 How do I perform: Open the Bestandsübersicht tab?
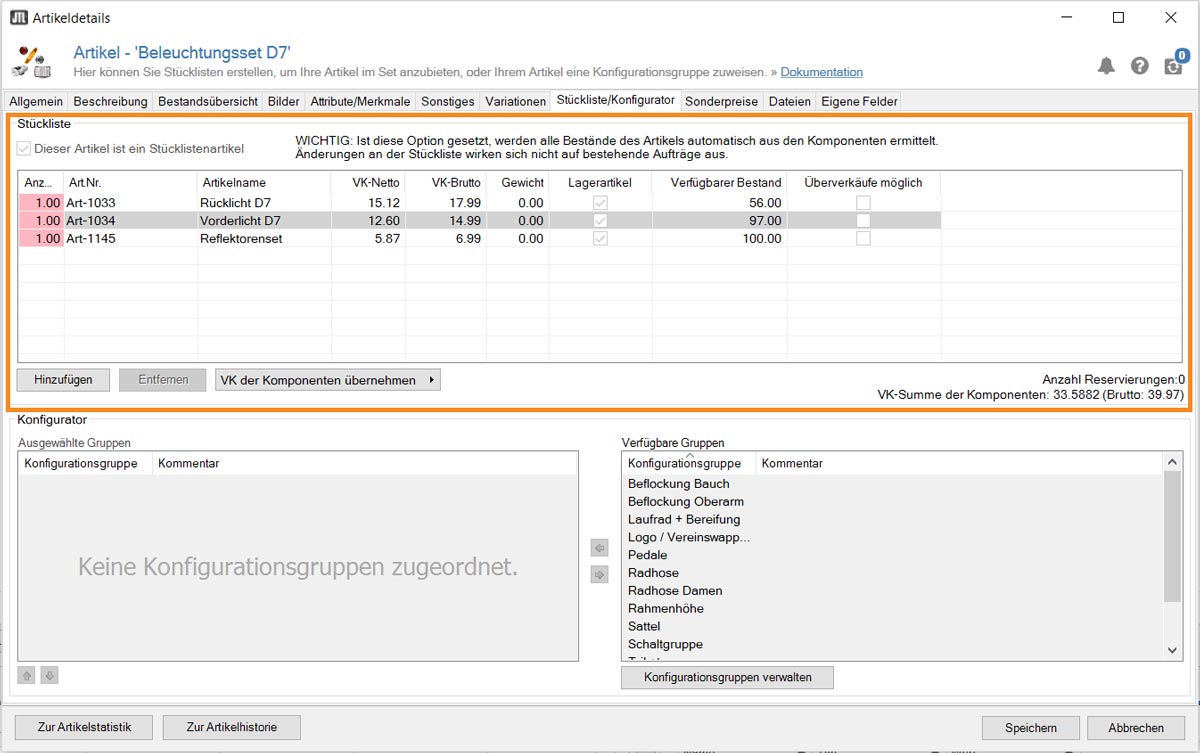[x=208, y=101]
